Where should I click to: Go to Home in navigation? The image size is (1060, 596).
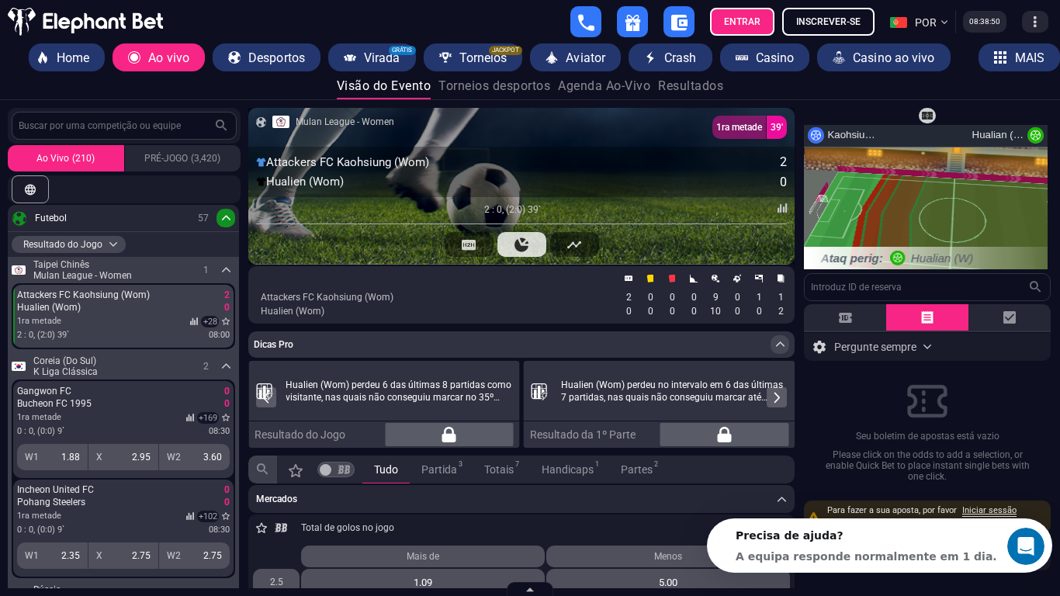(x=66, y=57)
